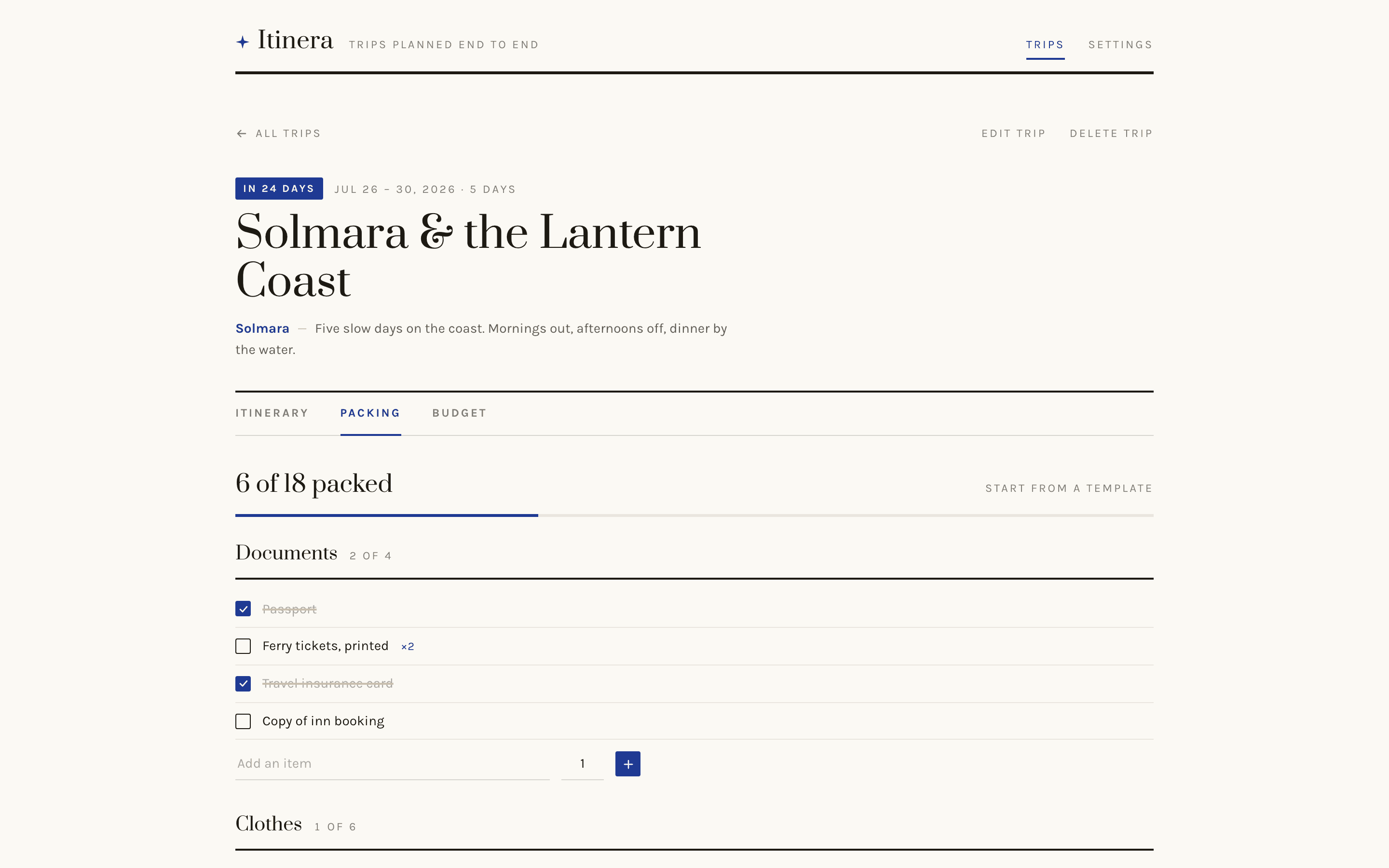
Task: Follow the Solmara destination link
Action: tap(262, 328)
